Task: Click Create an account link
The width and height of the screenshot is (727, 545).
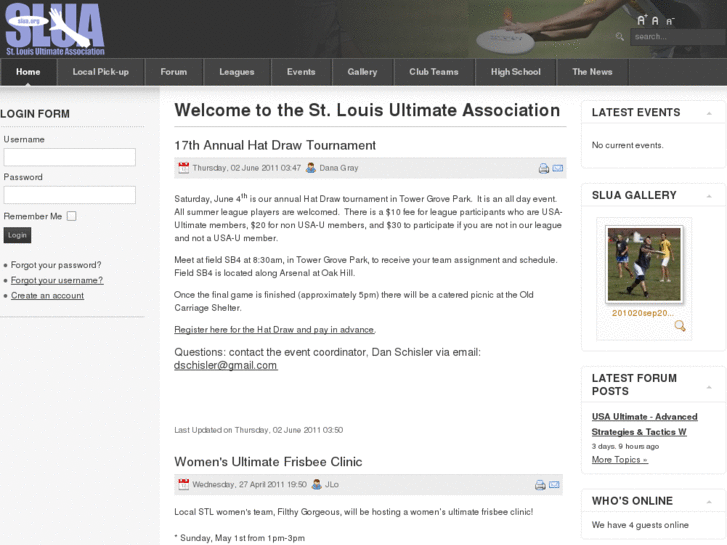Action: tap(47, 295)
